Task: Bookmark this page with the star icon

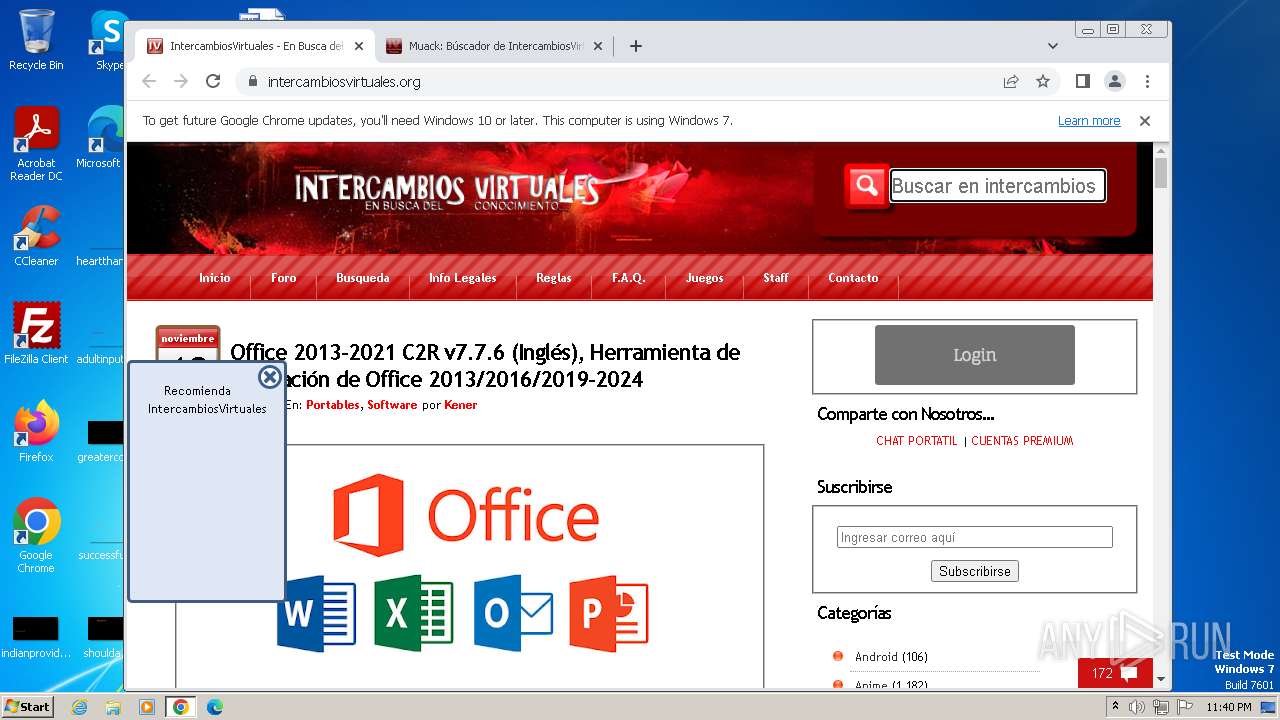Action: (1043, 81)
